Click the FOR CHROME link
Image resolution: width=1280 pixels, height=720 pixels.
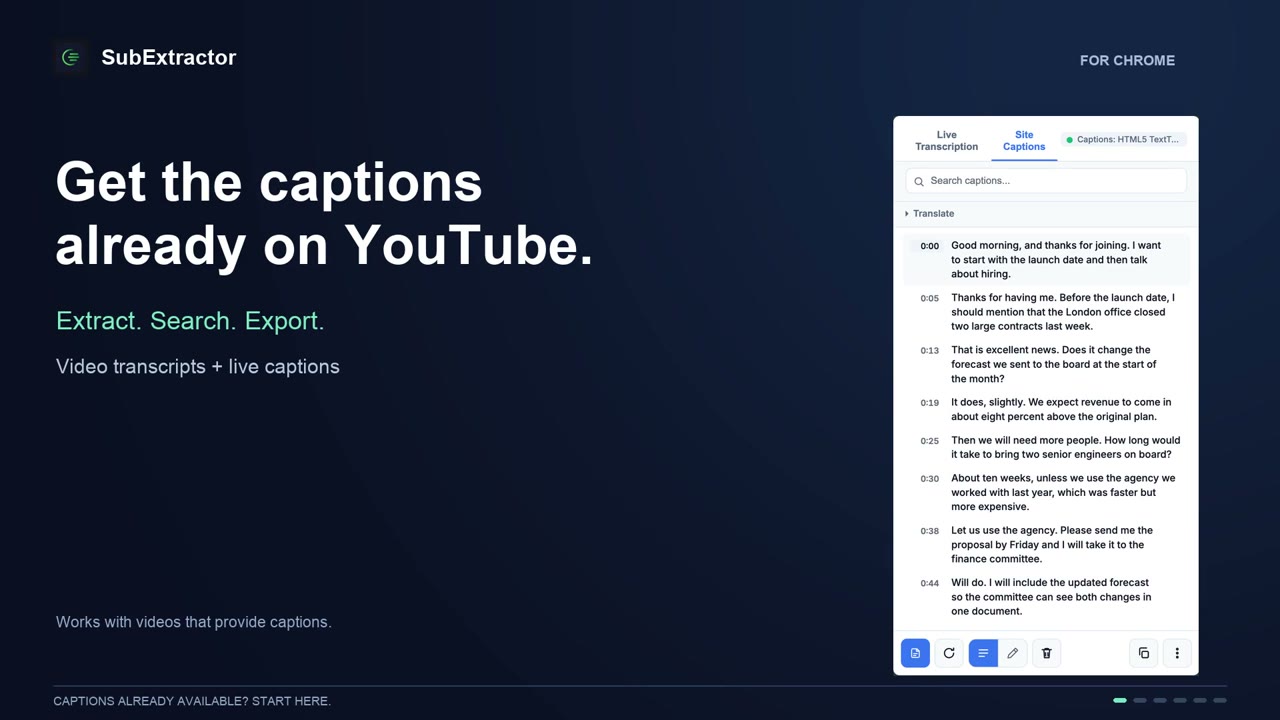pyautogui.click(x=1127, y=60)
